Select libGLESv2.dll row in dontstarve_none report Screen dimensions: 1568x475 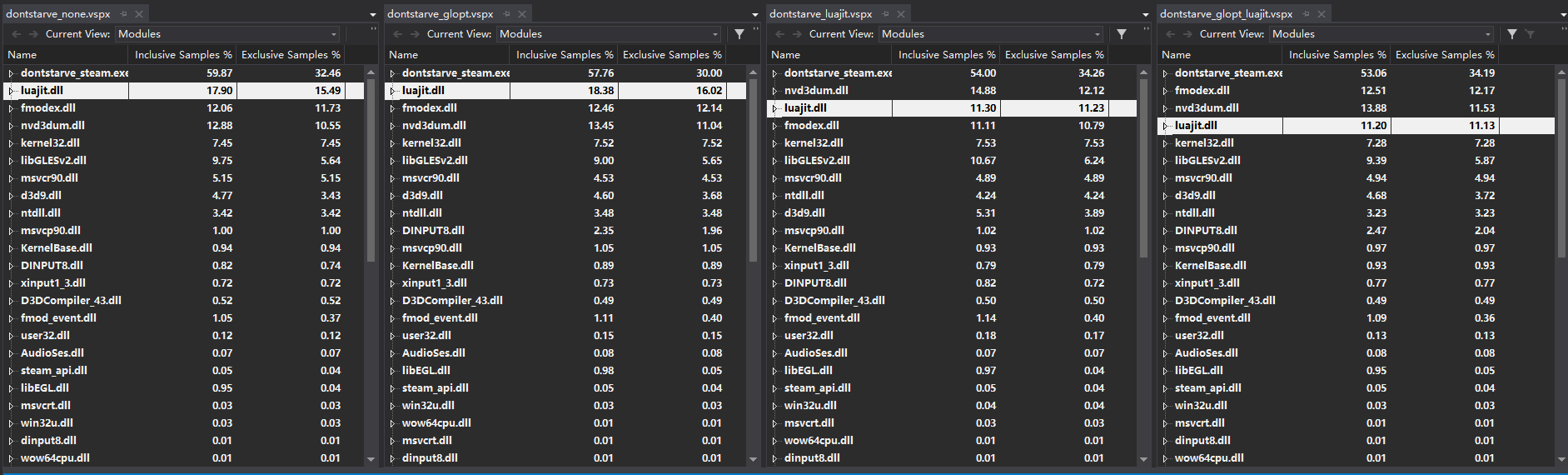(183, 161)
